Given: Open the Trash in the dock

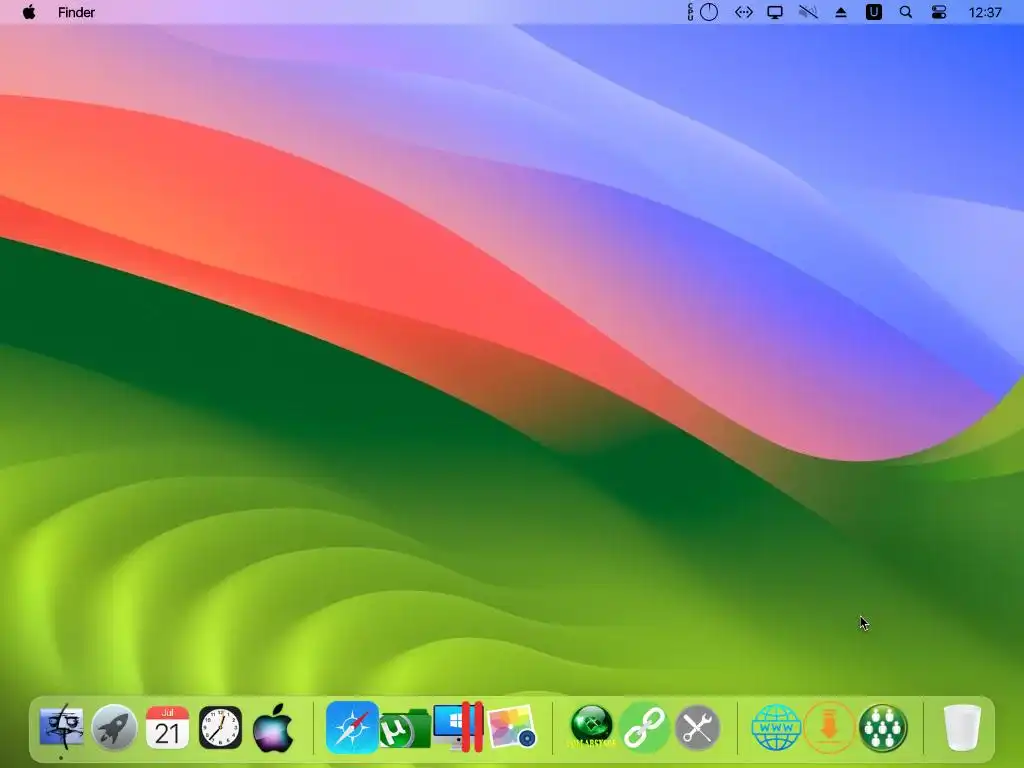Looking at the screenshot, I should pos(962,727).
